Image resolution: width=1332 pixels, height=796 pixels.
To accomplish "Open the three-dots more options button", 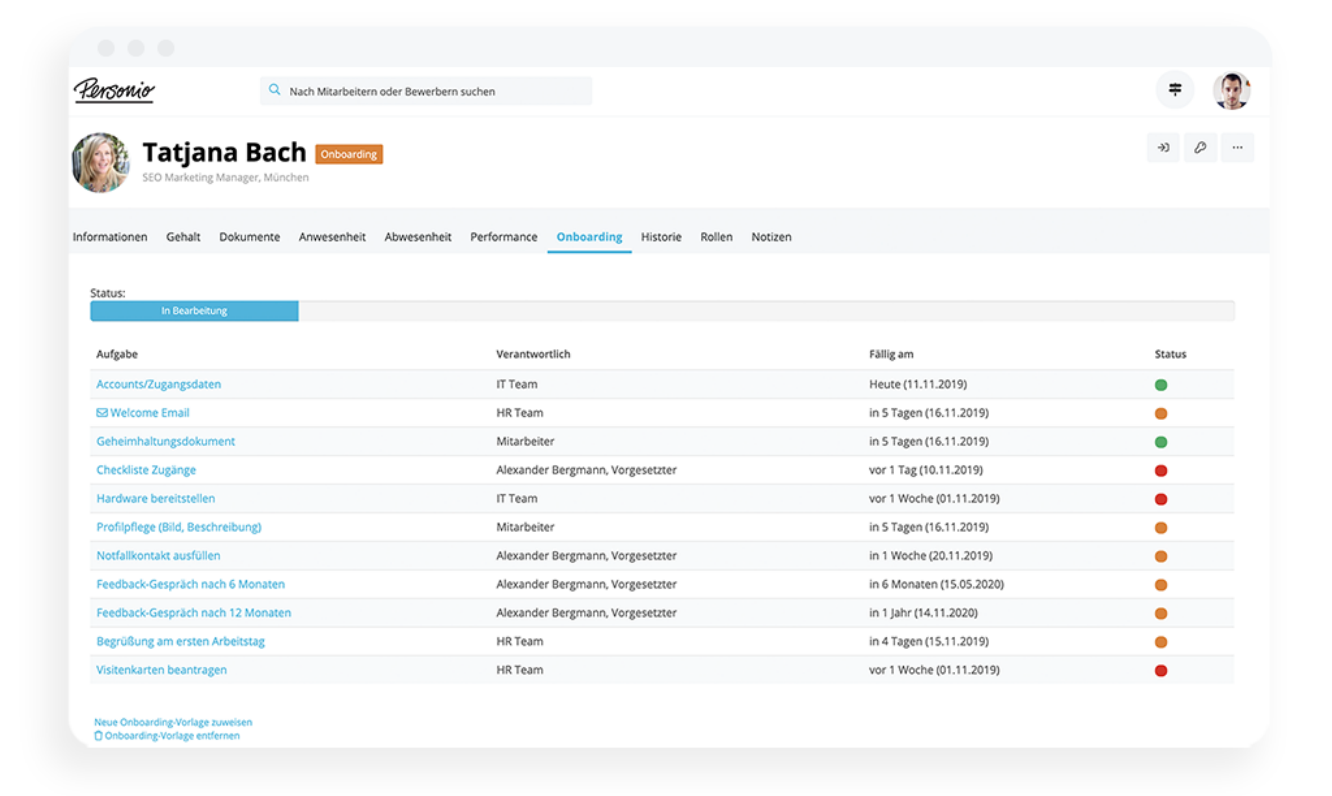I will coord(1237,148).
